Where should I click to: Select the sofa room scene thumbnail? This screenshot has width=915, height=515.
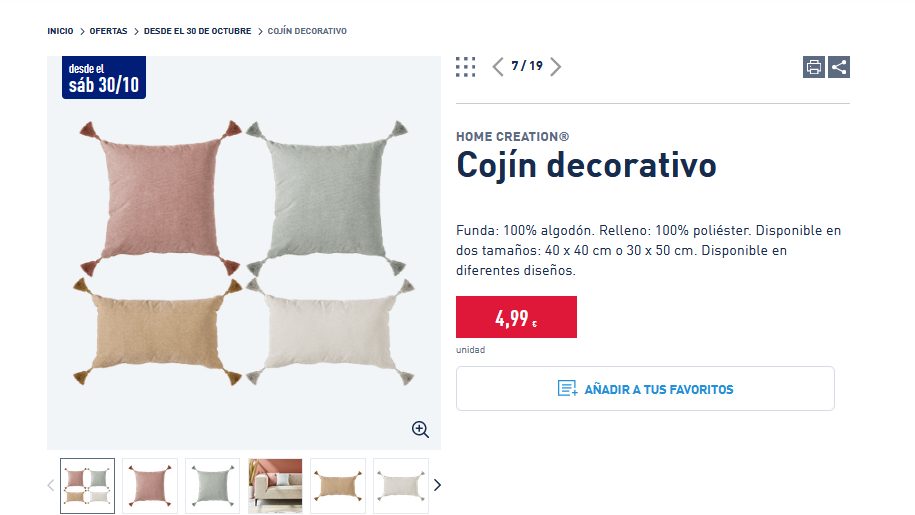click(275, 485)
